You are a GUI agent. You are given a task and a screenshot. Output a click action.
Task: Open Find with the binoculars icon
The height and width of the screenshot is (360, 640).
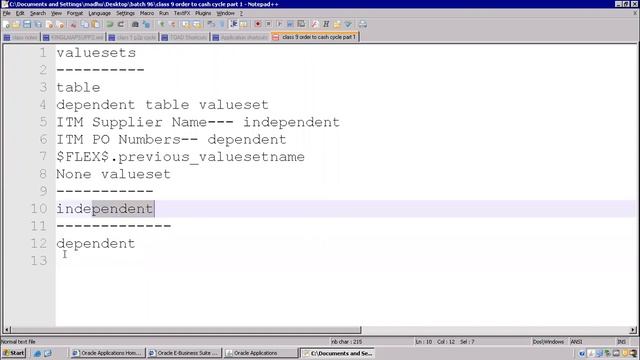tap(135, 24)
